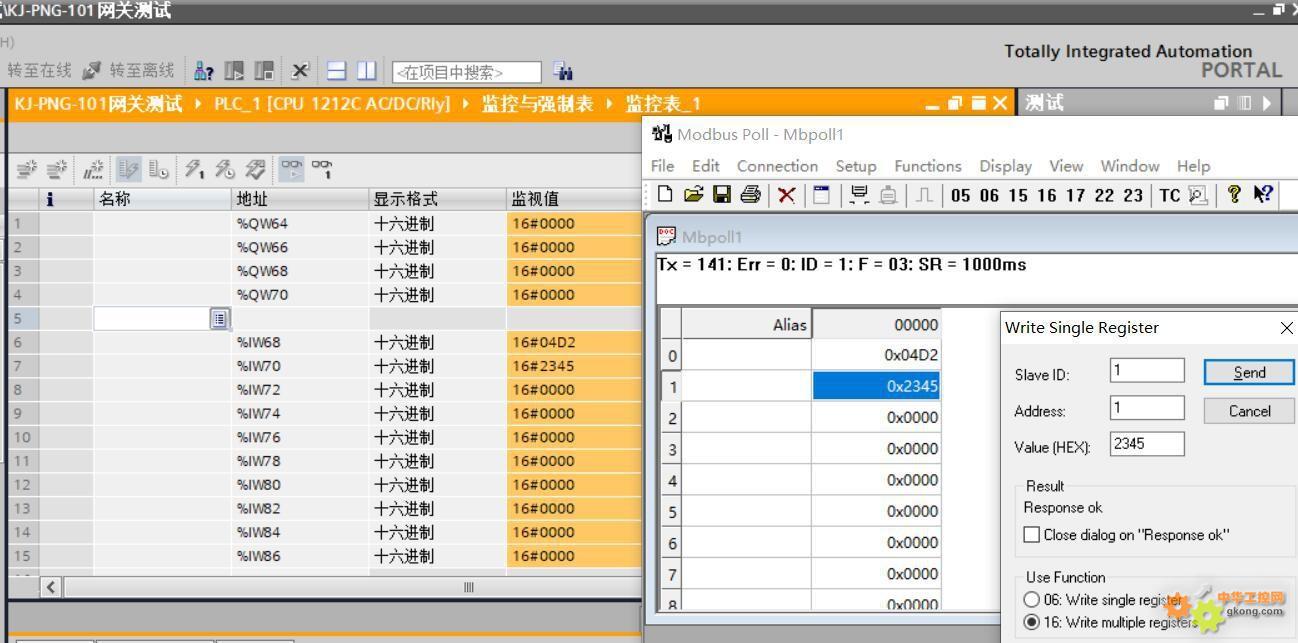The width and height of the screenshot is (1298, 643).
Task: Click the What's This help pointer icon
Action: 1263,195
